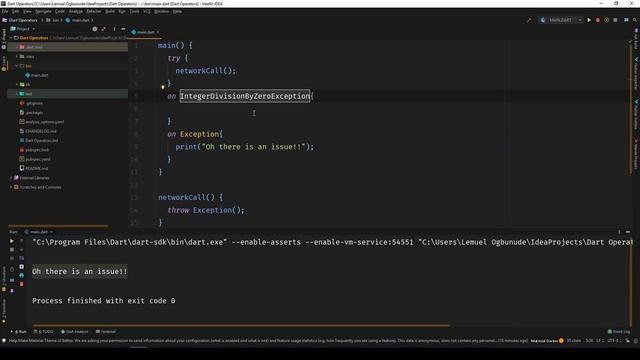Open the Run tool window tab at bottom
This screenshot has height=360, width=640.
tap(19, 331)
